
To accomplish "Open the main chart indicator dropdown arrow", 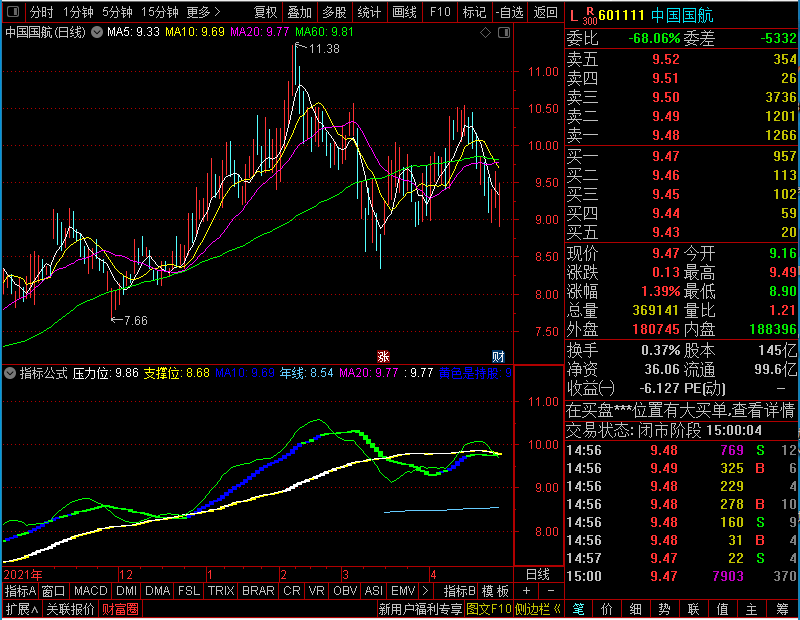I will 97,32.
